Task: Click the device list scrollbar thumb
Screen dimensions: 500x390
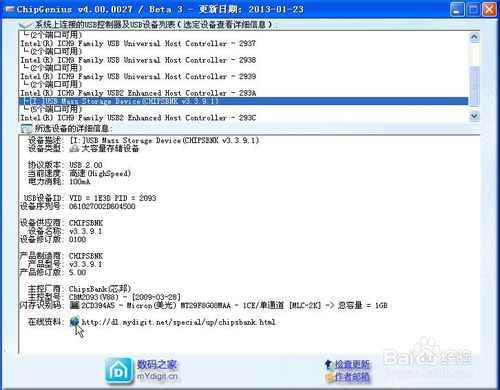Action: [474, 85]
